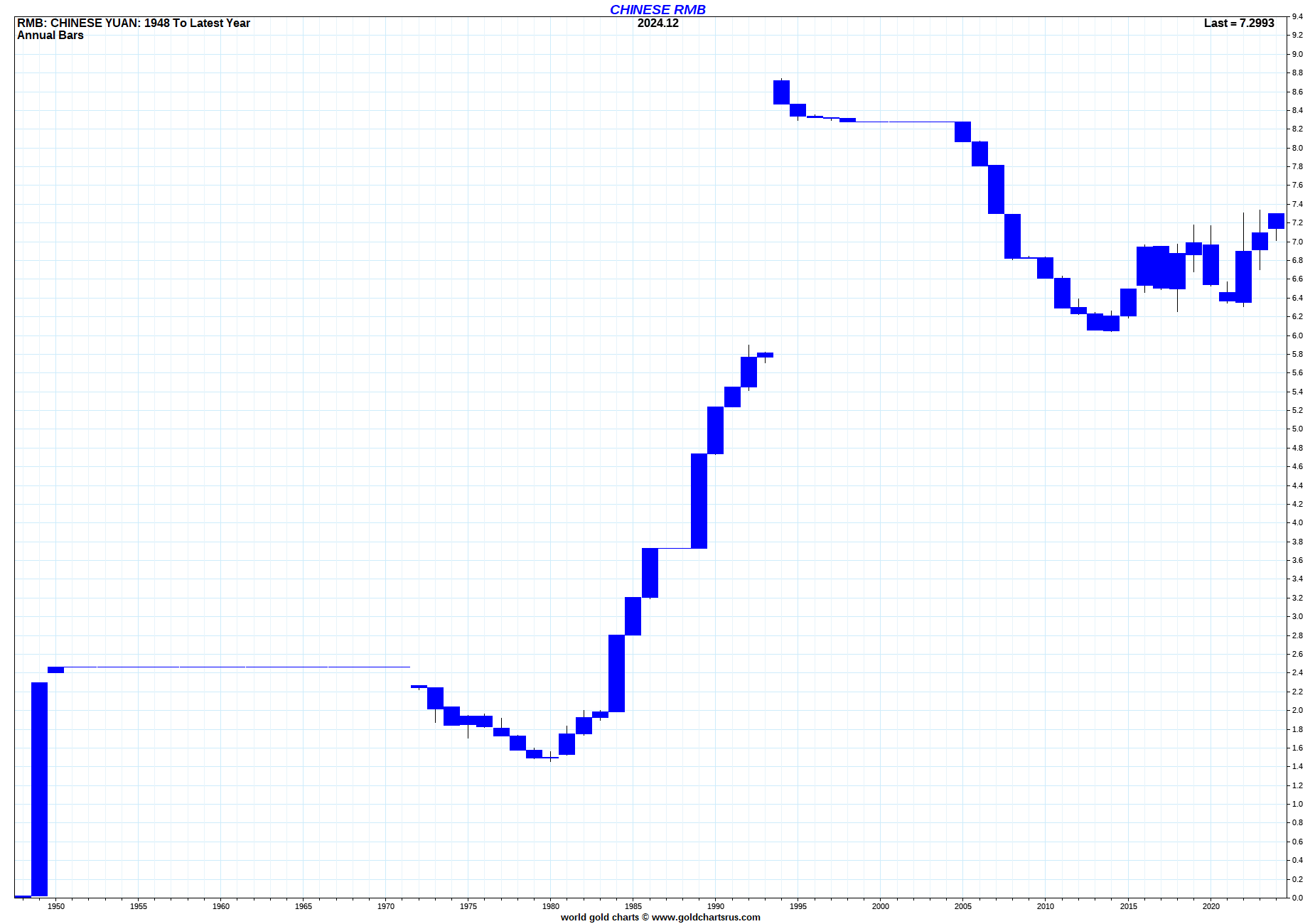The height and width of the screenshot is (924, 1315).
Task: Click 'RMB: CHINESE YUAN: 1948 To Latest Year' heading
Action: pos(134,23)
